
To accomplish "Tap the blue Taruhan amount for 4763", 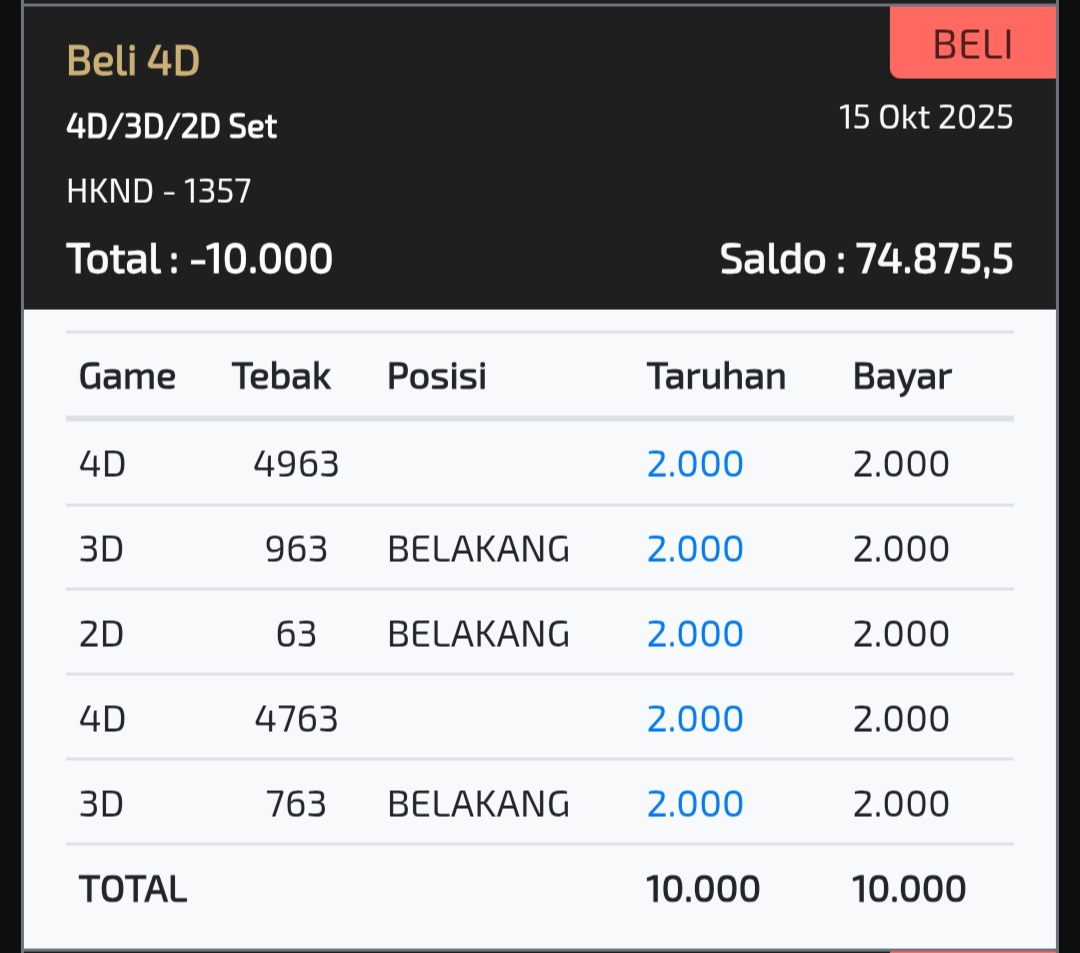I will pos(695,719).
